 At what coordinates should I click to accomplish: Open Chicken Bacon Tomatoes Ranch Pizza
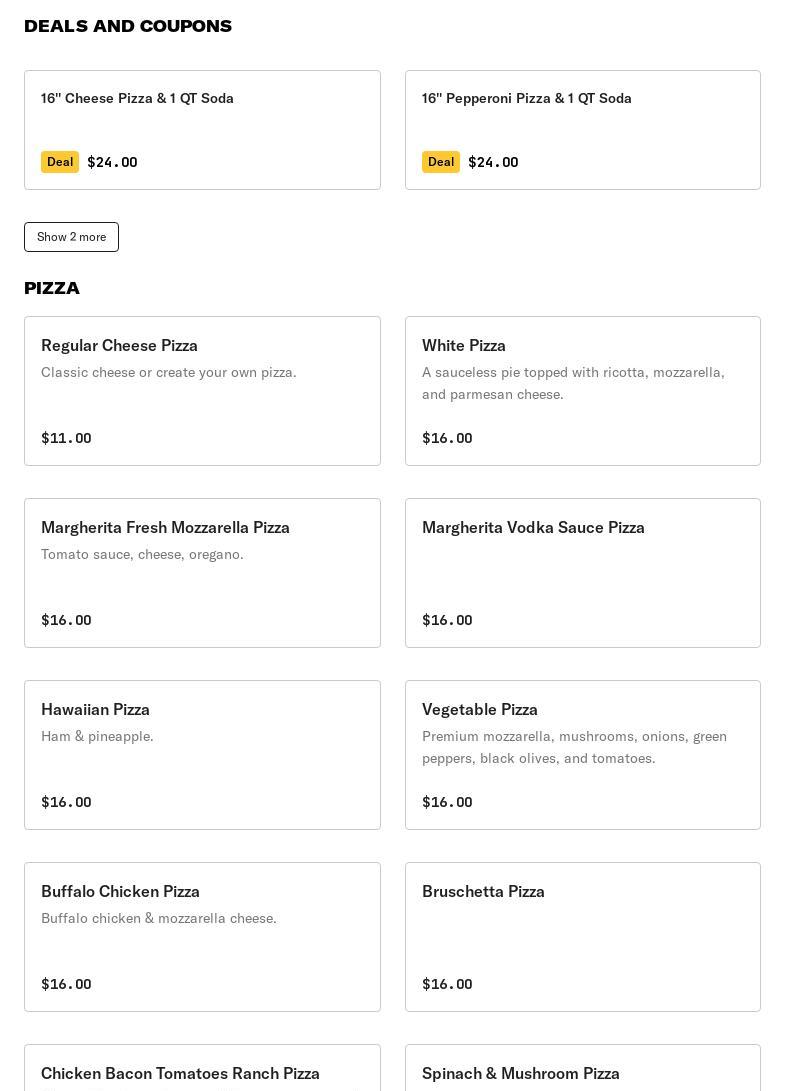(181, 1073)
